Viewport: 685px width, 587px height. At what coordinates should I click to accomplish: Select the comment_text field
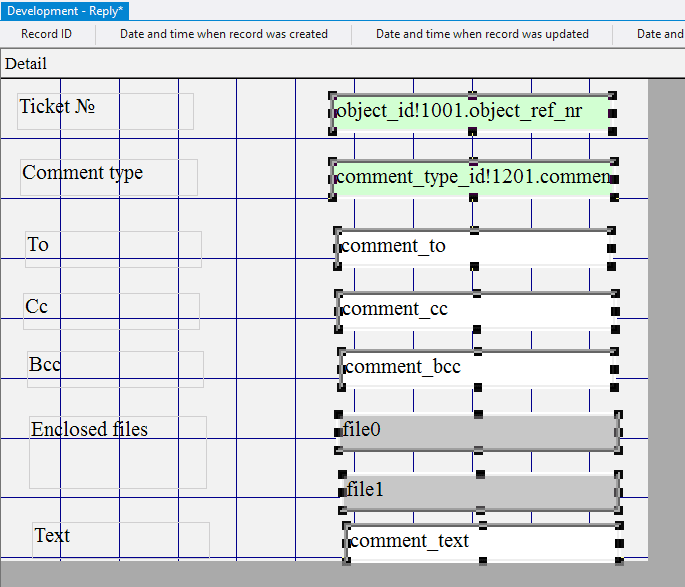point(481,541)
